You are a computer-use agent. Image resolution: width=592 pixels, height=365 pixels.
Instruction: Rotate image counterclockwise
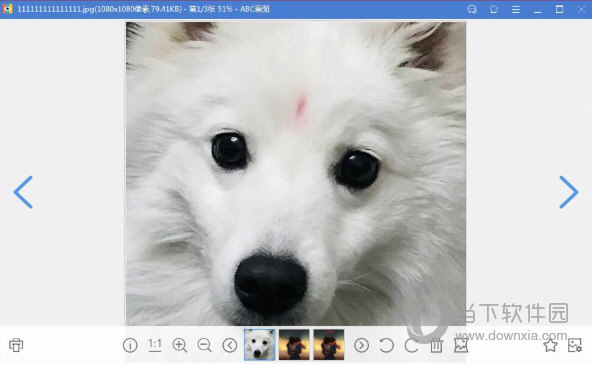click(x=387, y=345)
